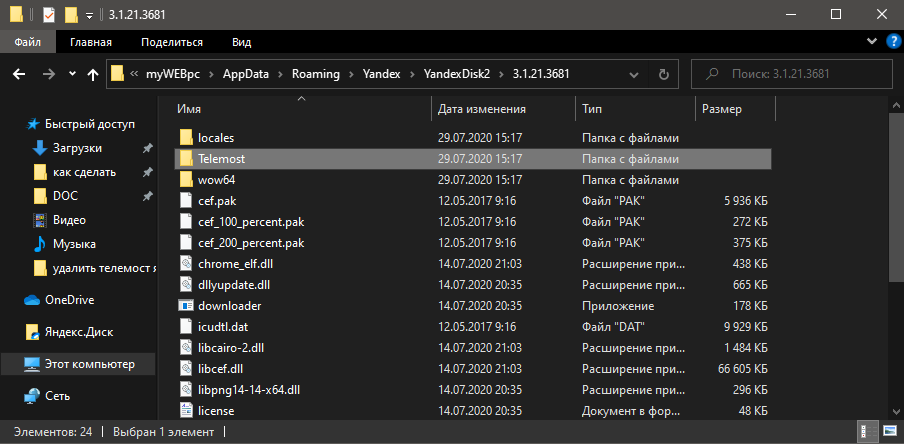Refresh the current folder view
The height and width of the screenshot is (444, 904).
click(x=664, y=74)
